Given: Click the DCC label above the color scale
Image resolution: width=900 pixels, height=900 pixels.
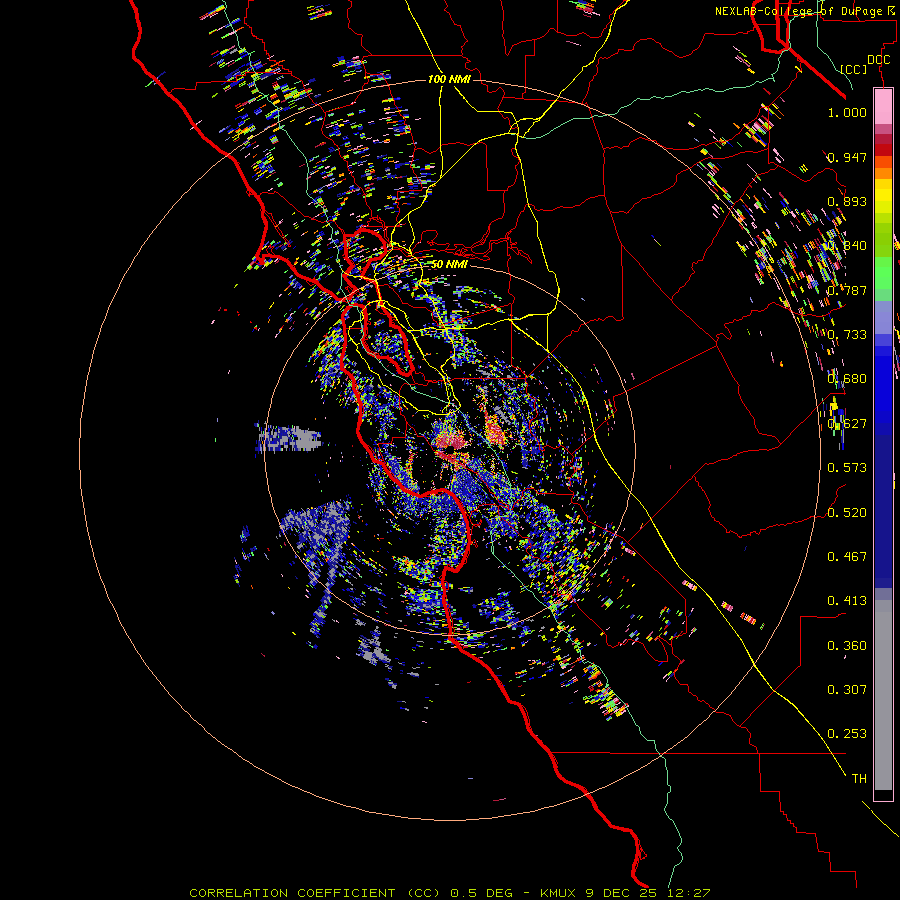Looking at the screenshot, I should [878, 60].
